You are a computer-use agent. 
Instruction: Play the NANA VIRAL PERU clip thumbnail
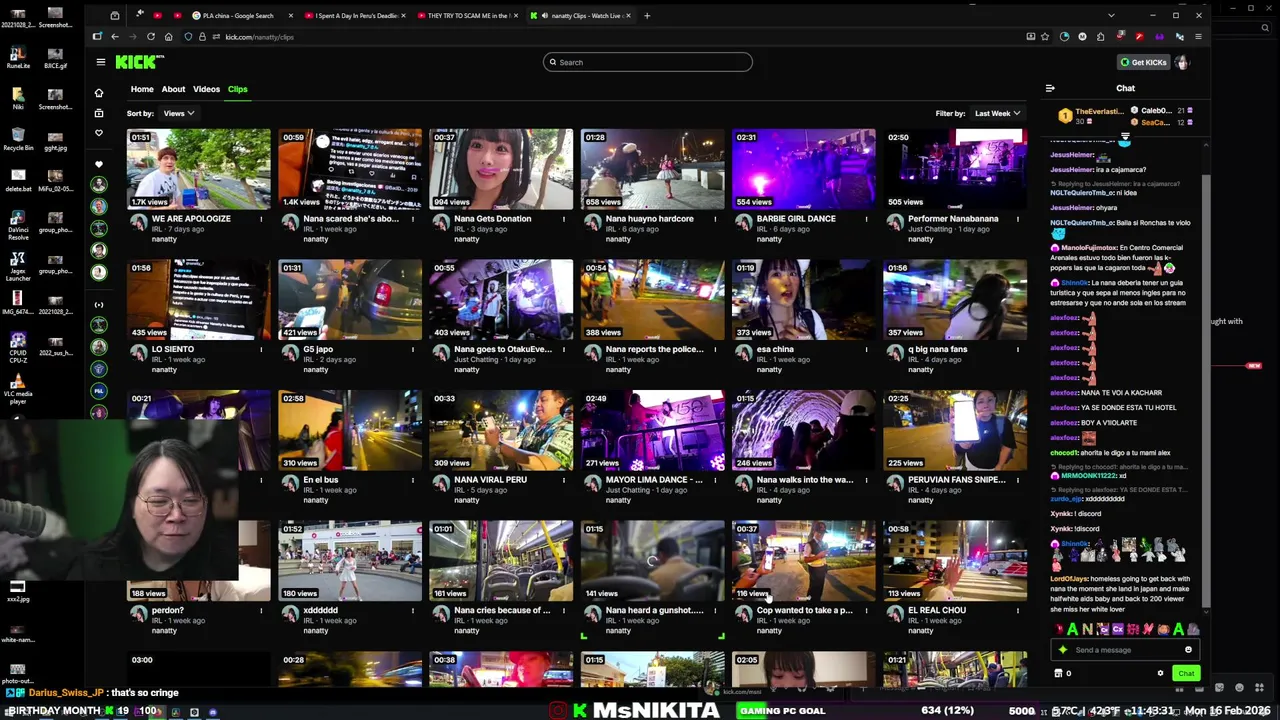coord(501,430)
